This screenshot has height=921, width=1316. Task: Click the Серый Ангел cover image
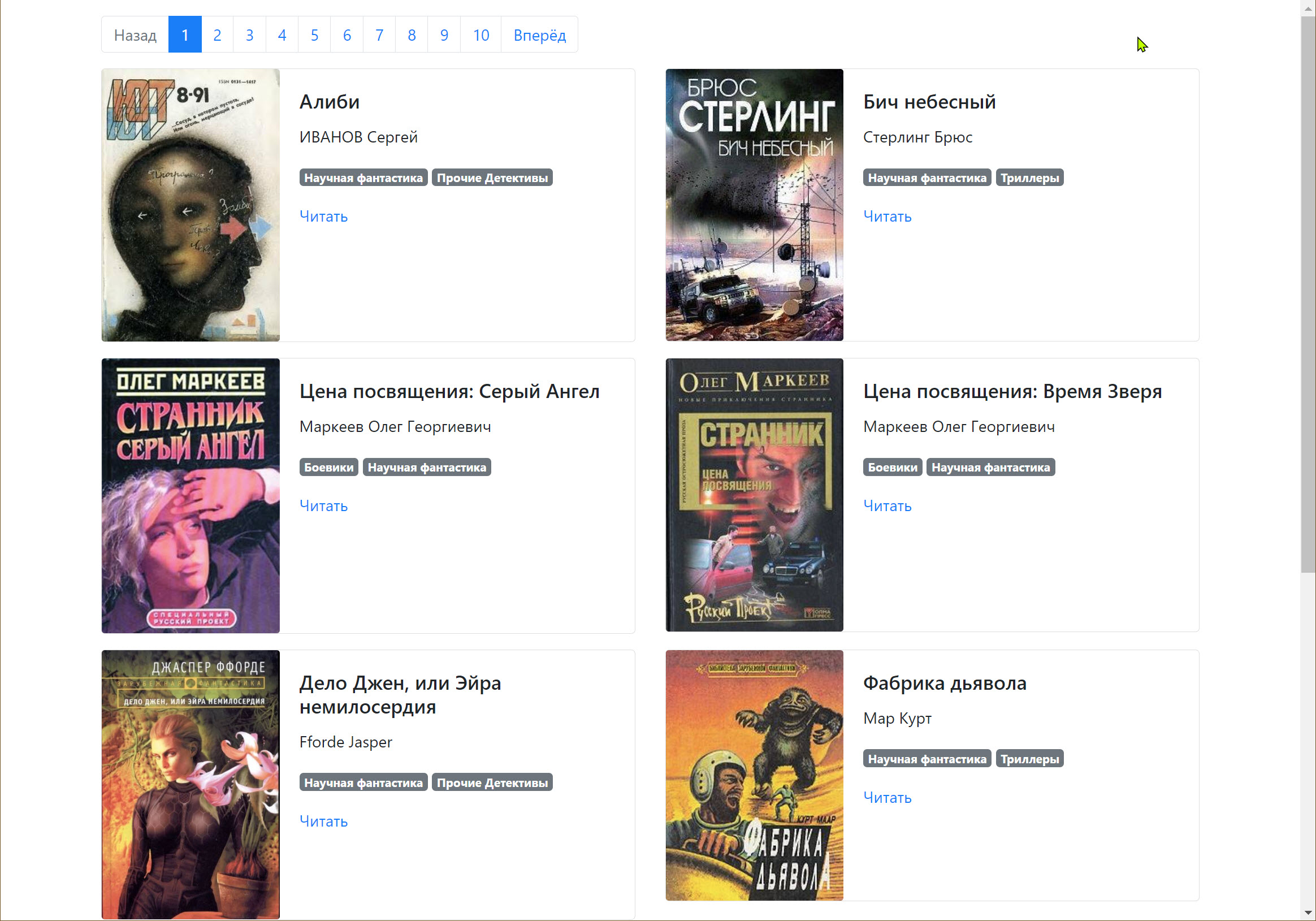point(191,495)
